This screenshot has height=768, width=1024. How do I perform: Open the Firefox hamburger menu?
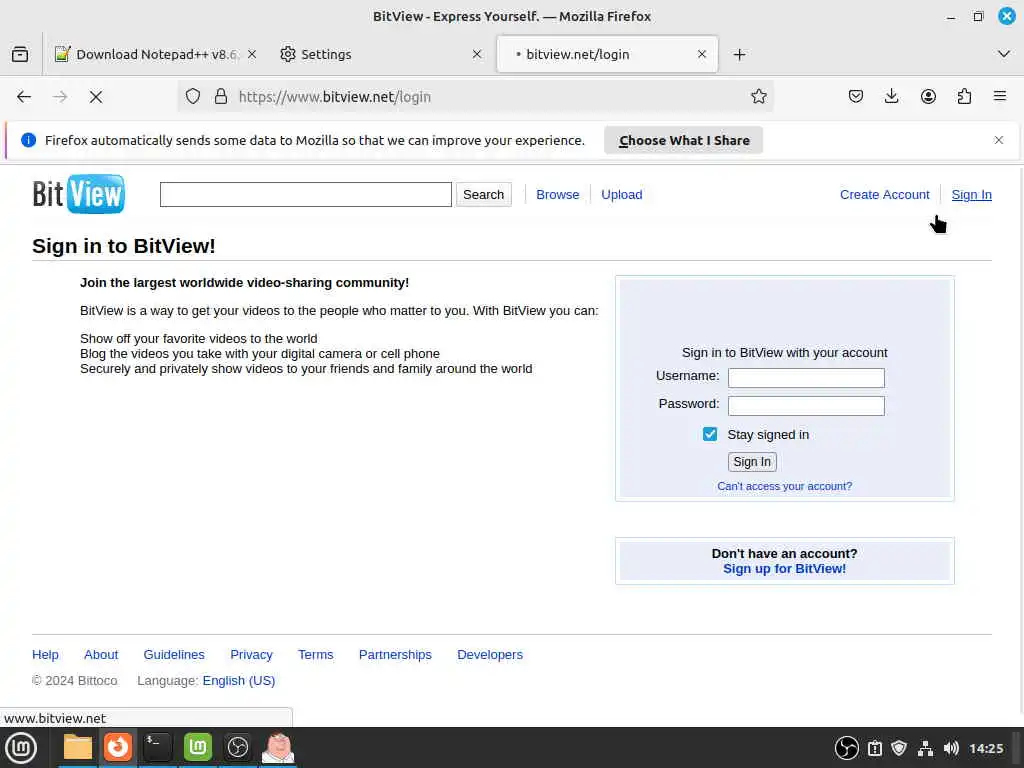click(x=1000, y=97)
